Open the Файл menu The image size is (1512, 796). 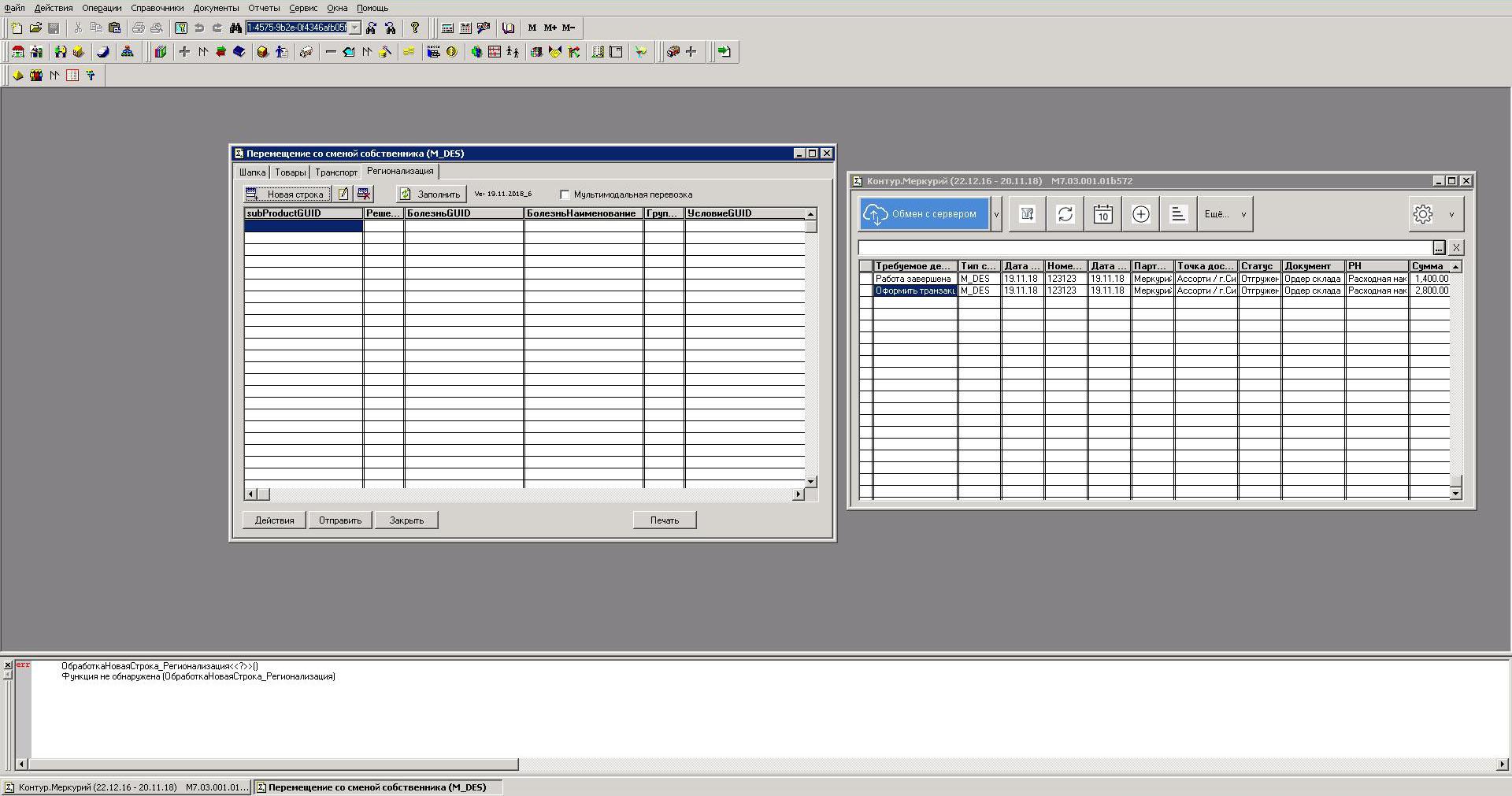(14, 8)
